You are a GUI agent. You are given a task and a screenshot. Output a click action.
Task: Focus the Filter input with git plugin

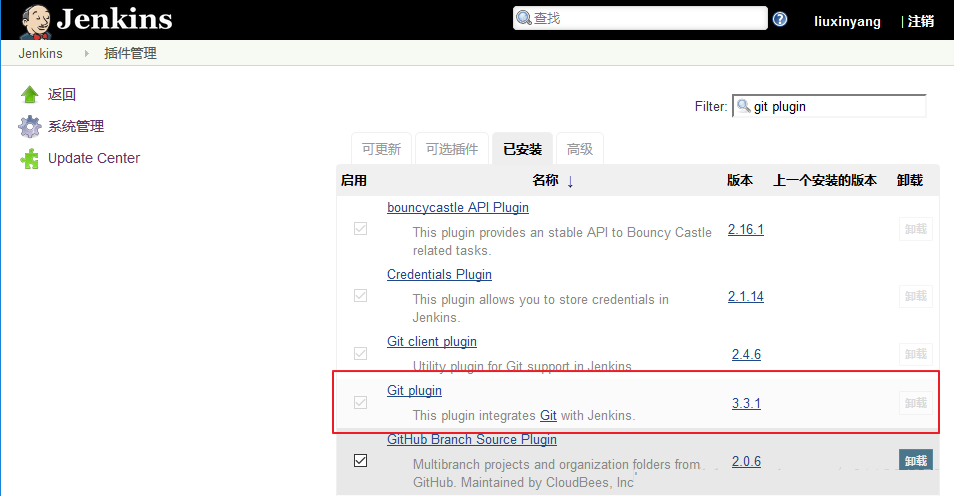pos(829,106)
